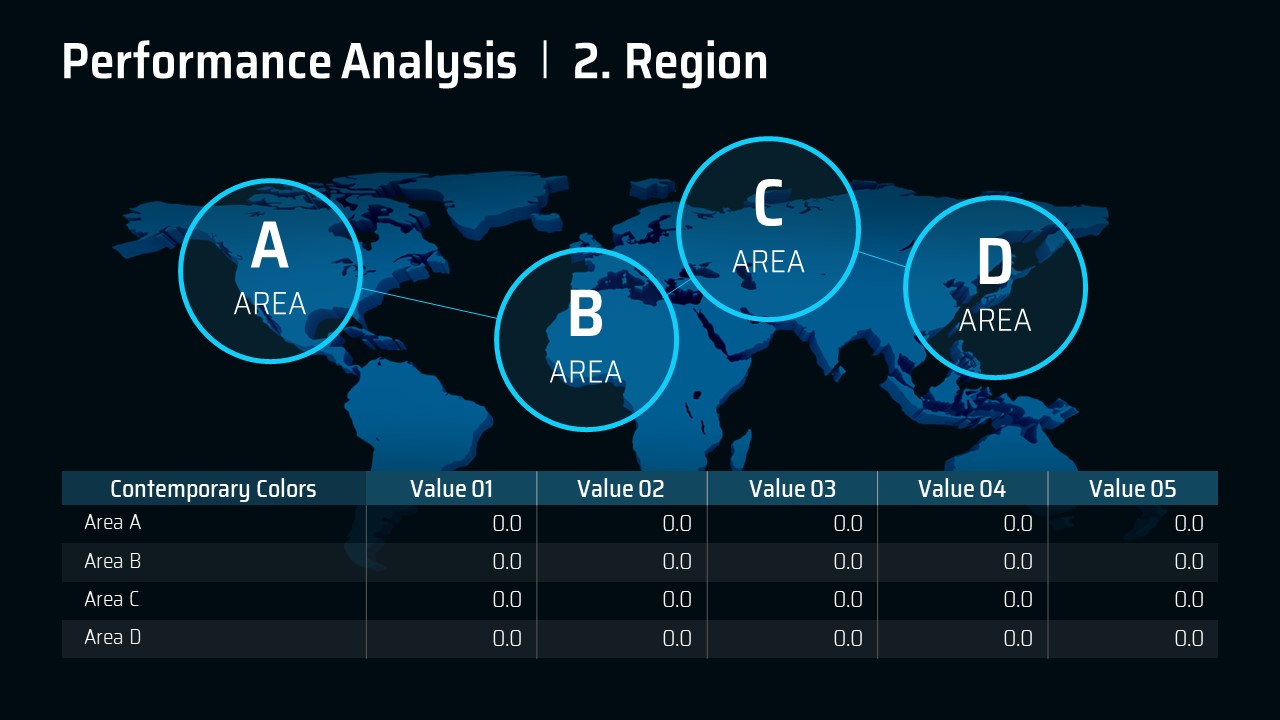The image size is (1280, 720).
Task: Click the 'Performance Analysis' title text
Action: click(289, 62)
